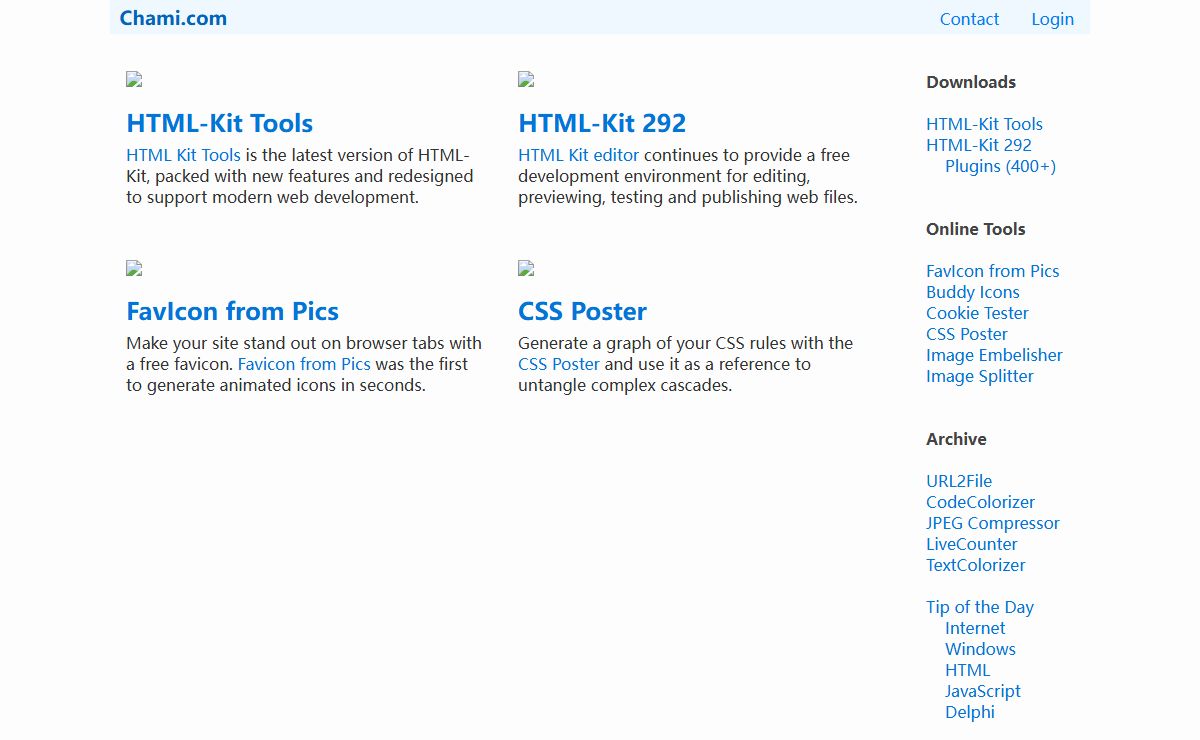Click the Archive sidebar heading
Screen dimensions: 1200x740
(956, 439)
